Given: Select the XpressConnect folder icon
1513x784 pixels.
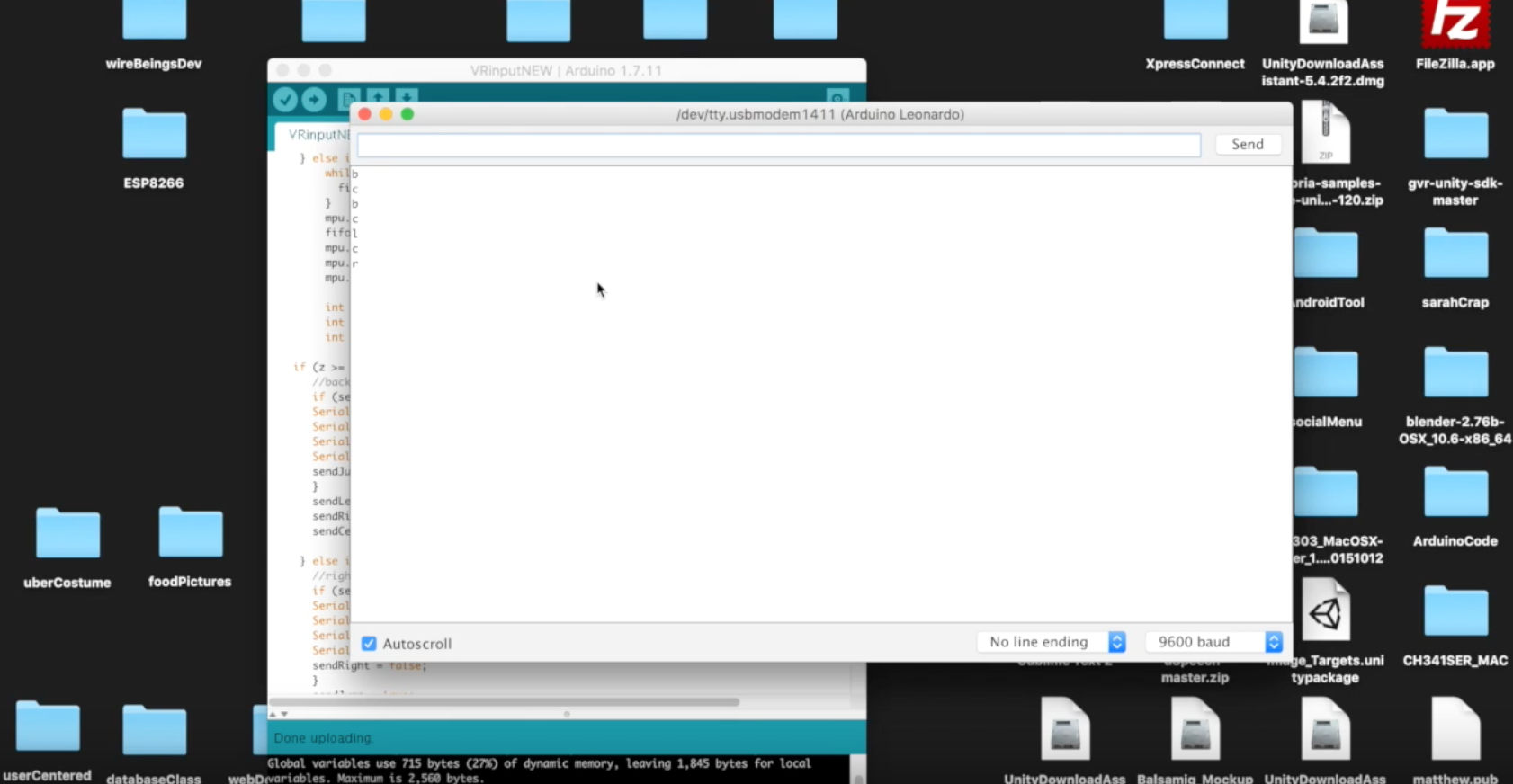Looking at the screenshot, I should click(1195, 20).
